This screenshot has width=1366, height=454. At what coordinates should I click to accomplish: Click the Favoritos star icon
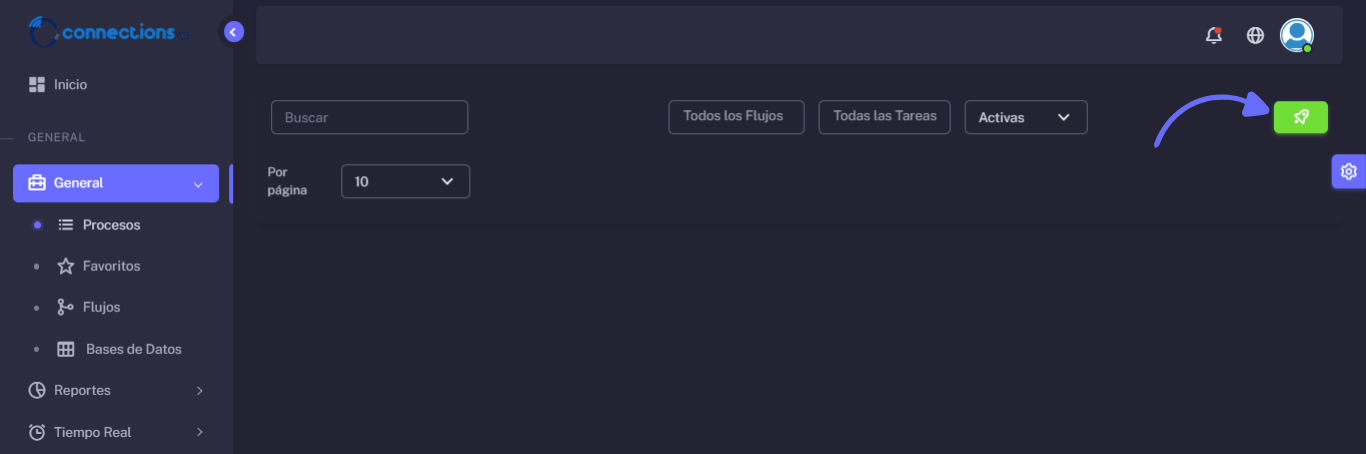(66, 266)
